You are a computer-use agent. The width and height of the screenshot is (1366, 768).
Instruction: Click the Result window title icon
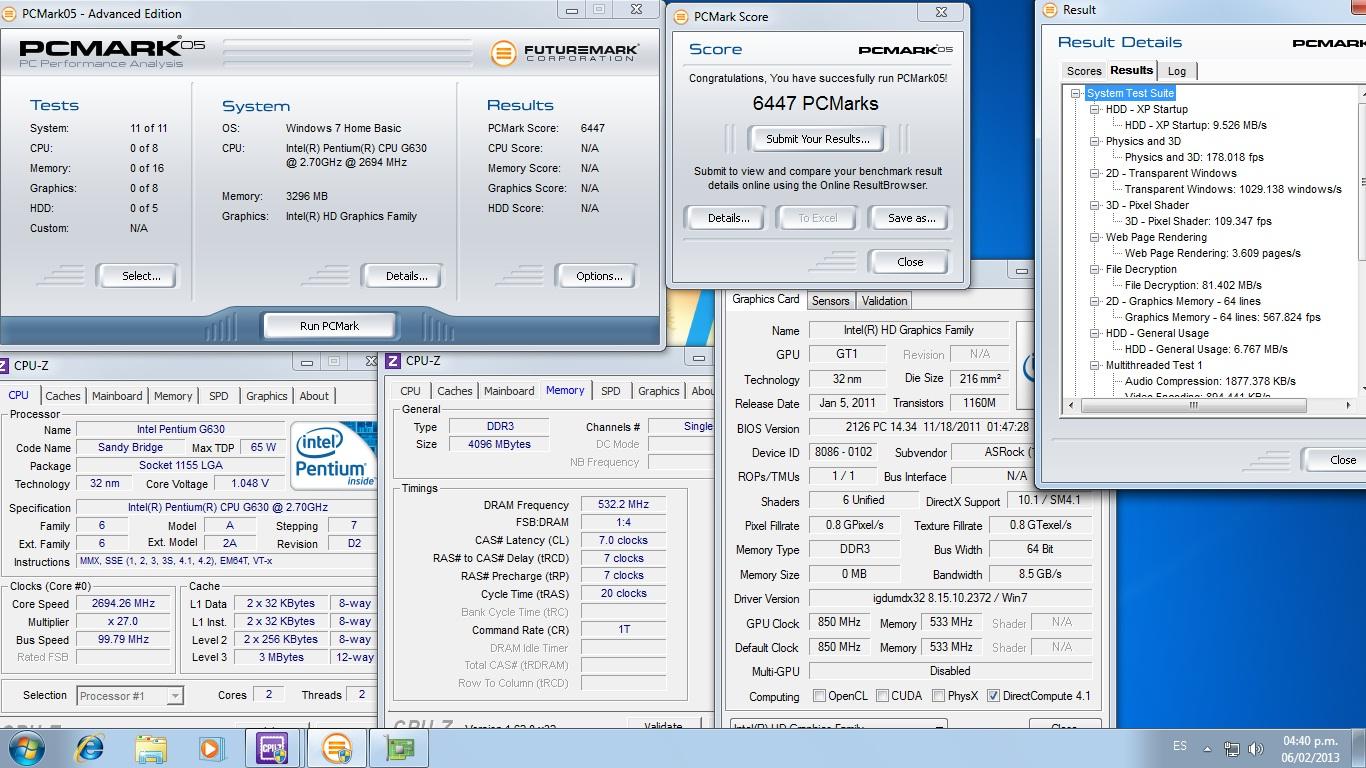coord(1050,10)
